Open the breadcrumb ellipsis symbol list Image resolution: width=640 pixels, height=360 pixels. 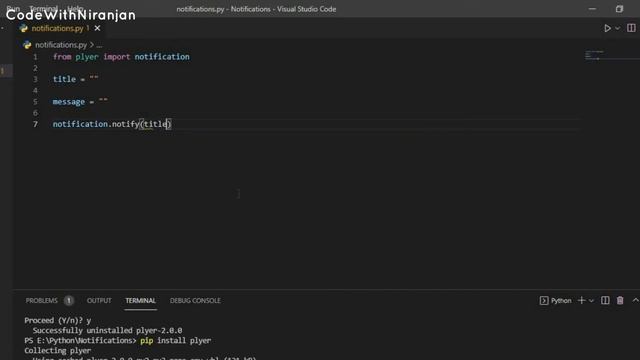tap(99, 45)
